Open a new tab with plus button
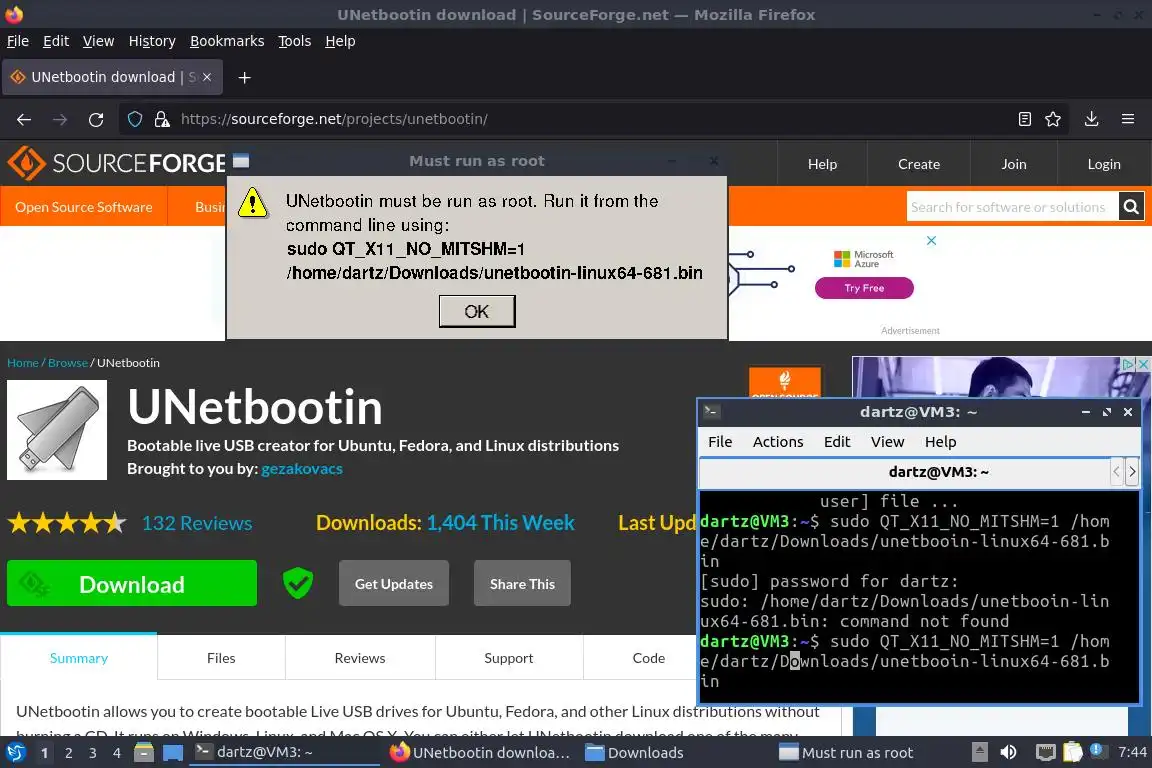This screenshot has width=1152, height=768. click(245, 77)
